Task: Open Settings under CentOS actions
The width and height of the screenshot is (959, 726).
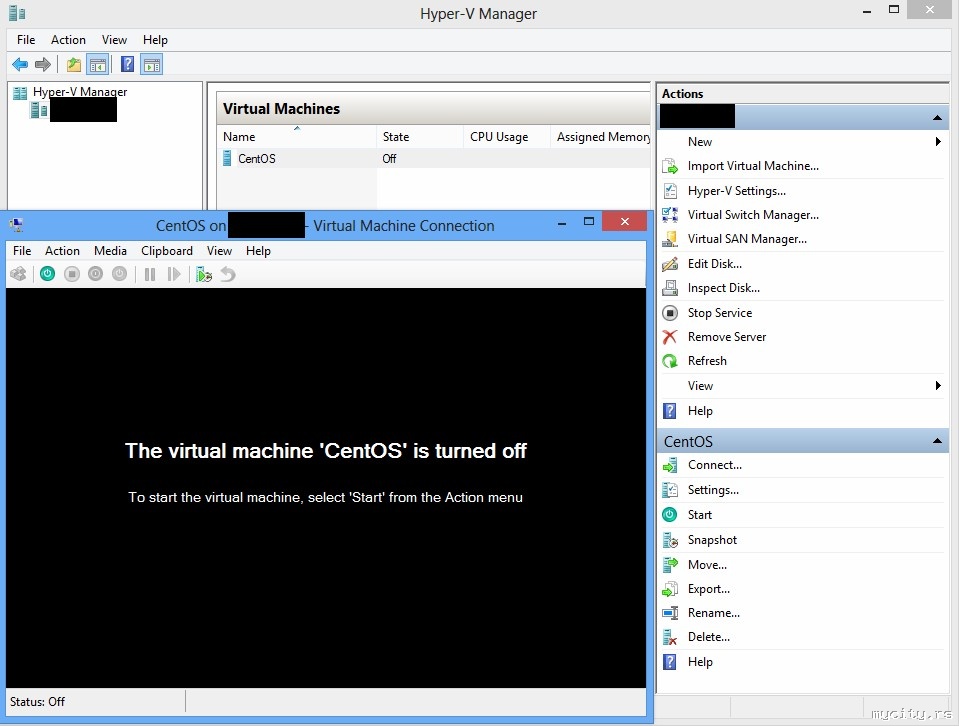Action: coord(713,490)
